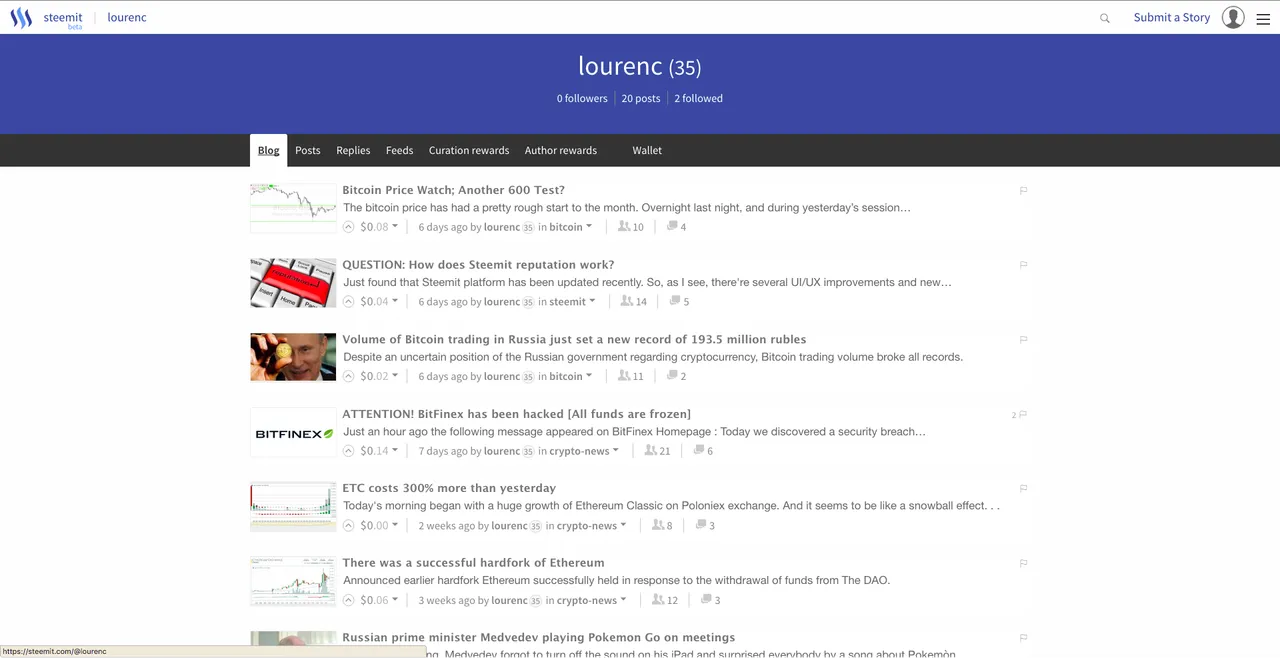1280x658 pixels.
Task: Open Russian prime minister Medvedev Pokemon Go title
Action: (538, 637)
